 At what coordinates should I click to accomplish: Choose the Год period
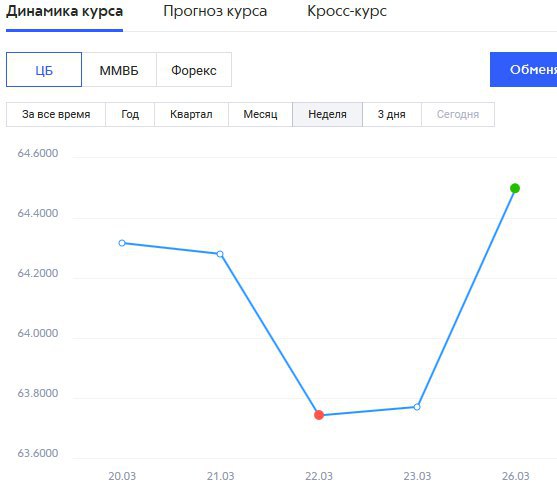pyautogui.click(x=130, y=114)
